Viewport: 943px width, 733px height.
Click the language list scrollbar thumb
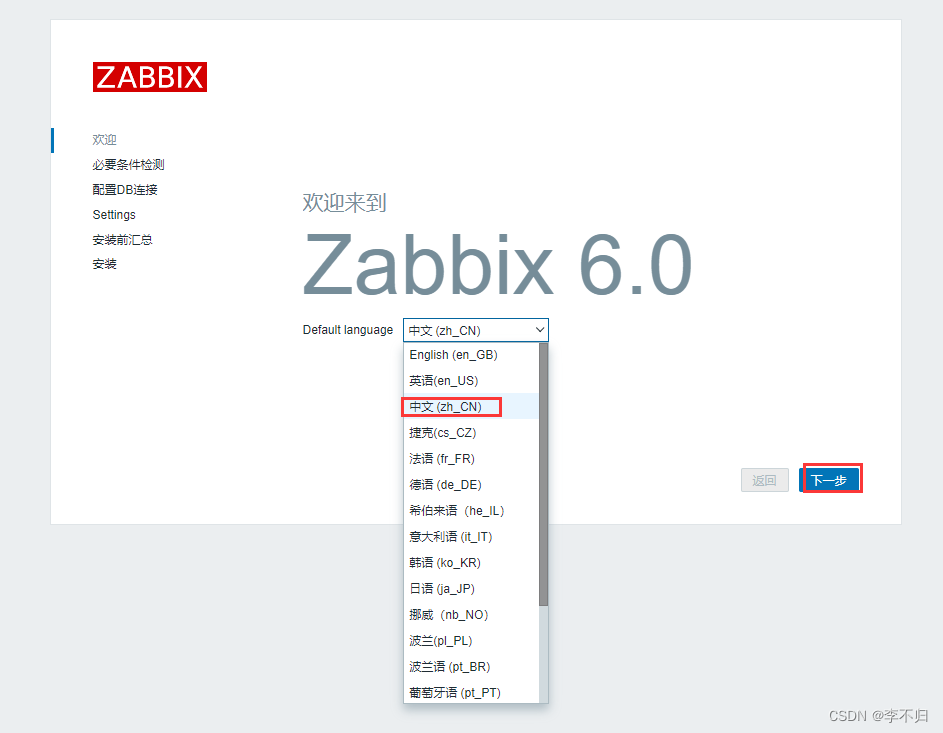[544, 474]
